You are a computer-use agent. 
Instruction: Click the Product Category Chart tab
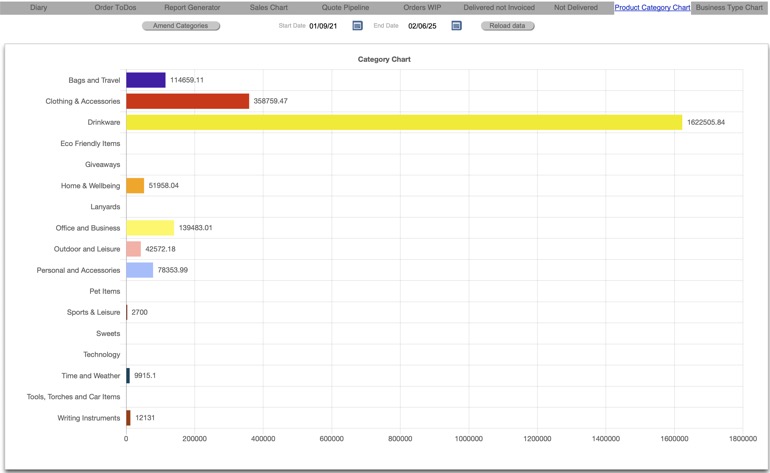652,7
